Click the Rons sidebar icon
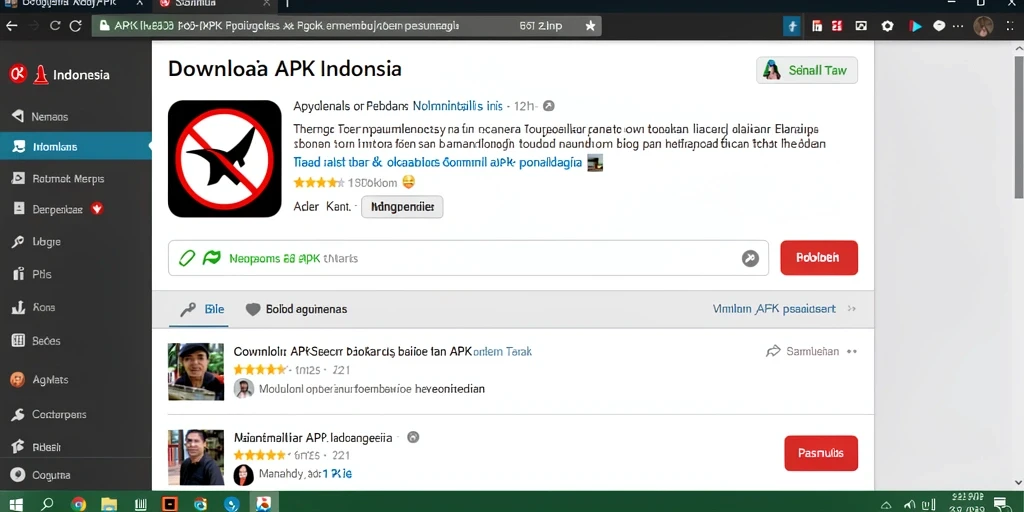 (18, 308)
